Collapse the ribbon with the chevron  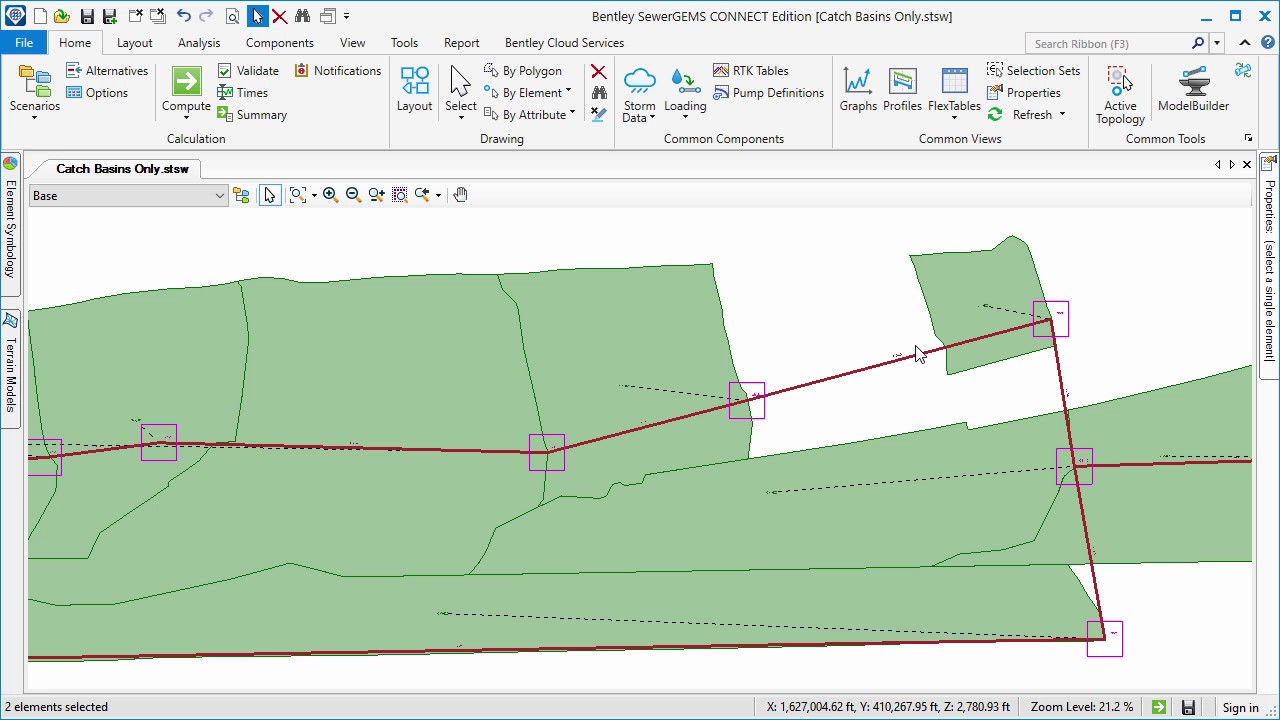coord(1245,43)
